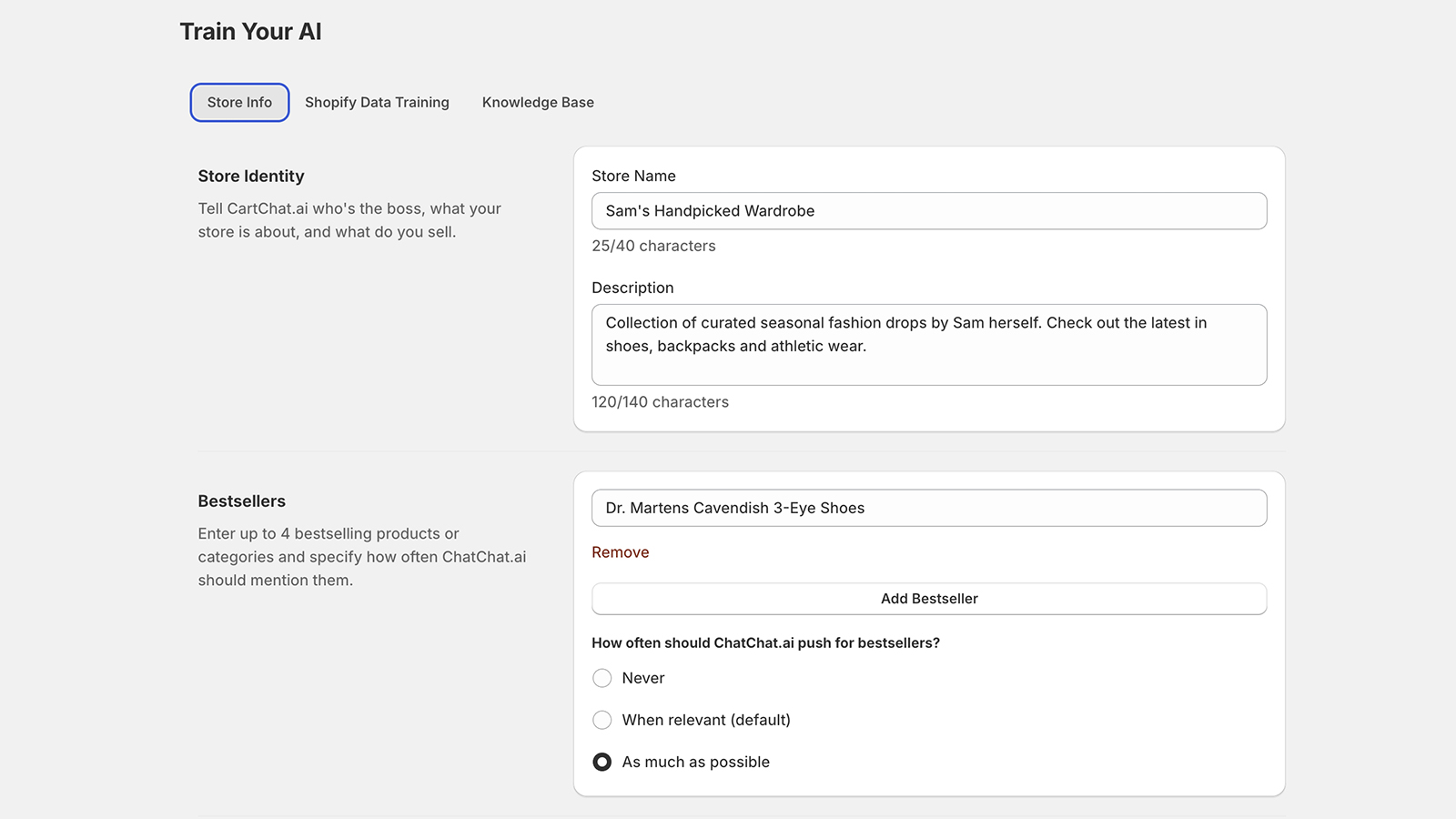
Task: Click the Store Name field label
Action: click(633, 177)
